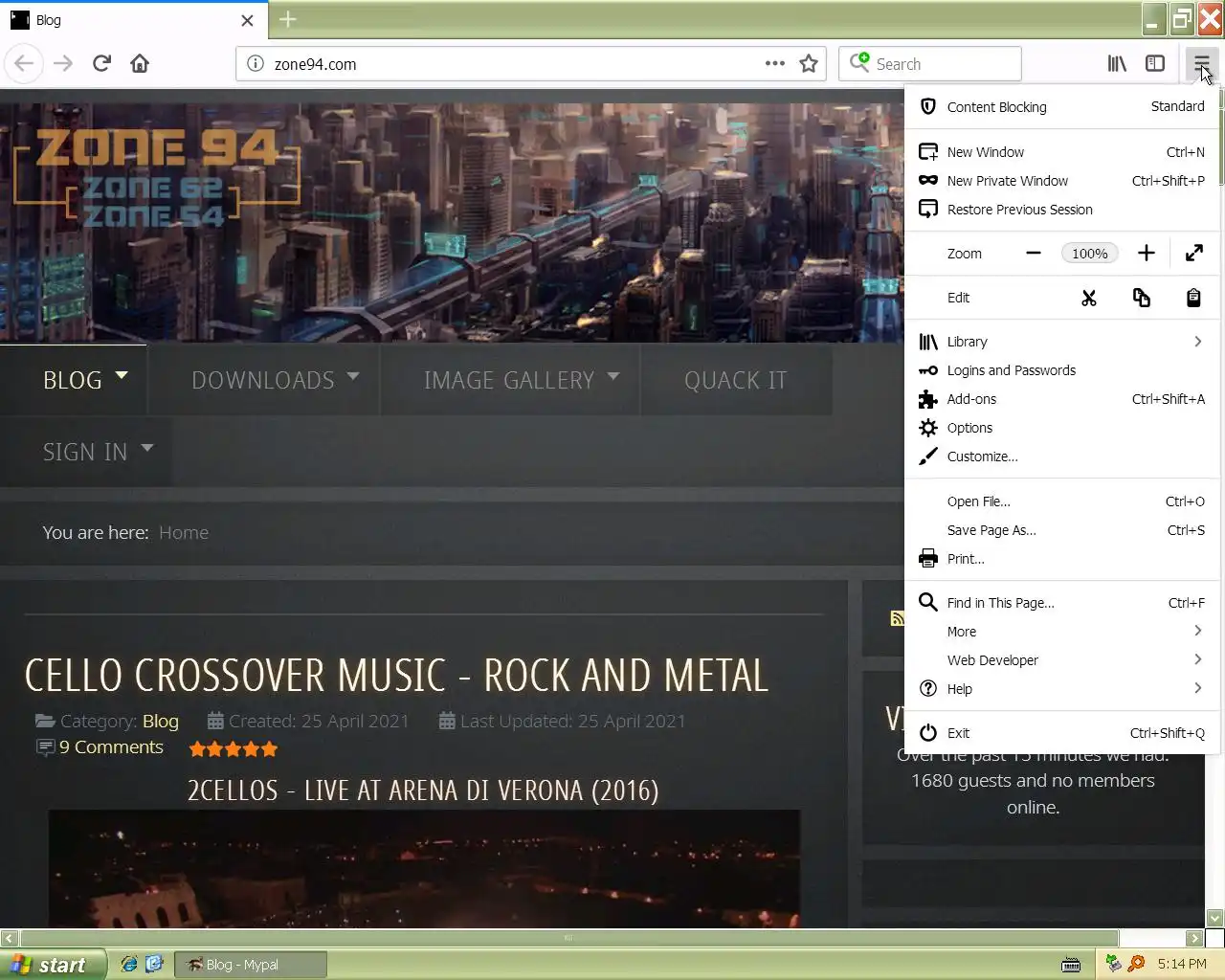Screen dimensions: 1225x980
Task: Show site information icon in address bar
Action: 256,64
